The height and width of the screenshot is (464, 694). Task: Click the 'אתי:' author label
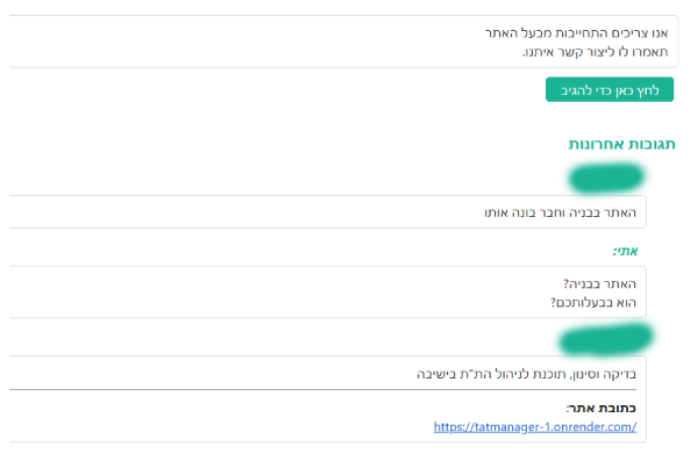point(626,250)
